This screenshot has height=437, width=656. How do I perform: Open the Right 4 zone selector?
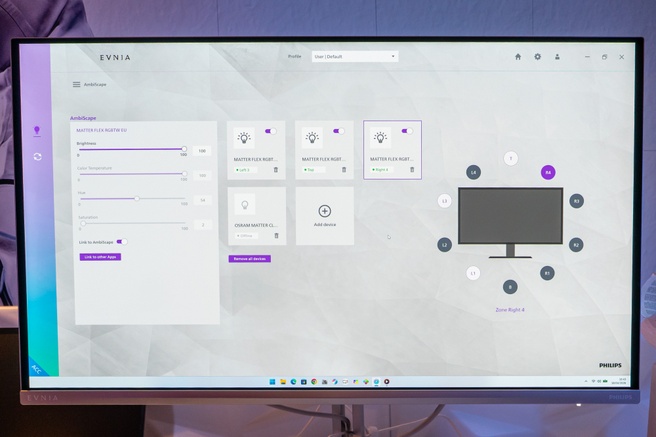(382, 170)
